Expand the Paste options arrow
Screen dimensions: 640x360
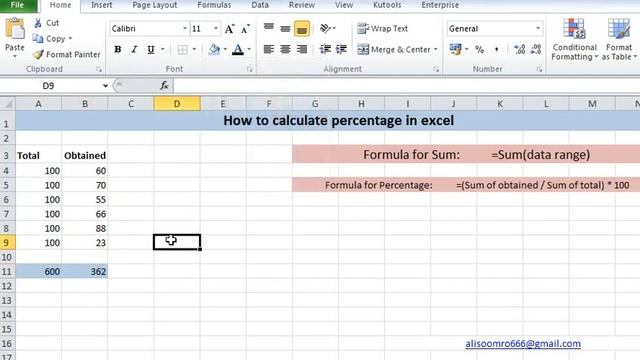(15, 56)
